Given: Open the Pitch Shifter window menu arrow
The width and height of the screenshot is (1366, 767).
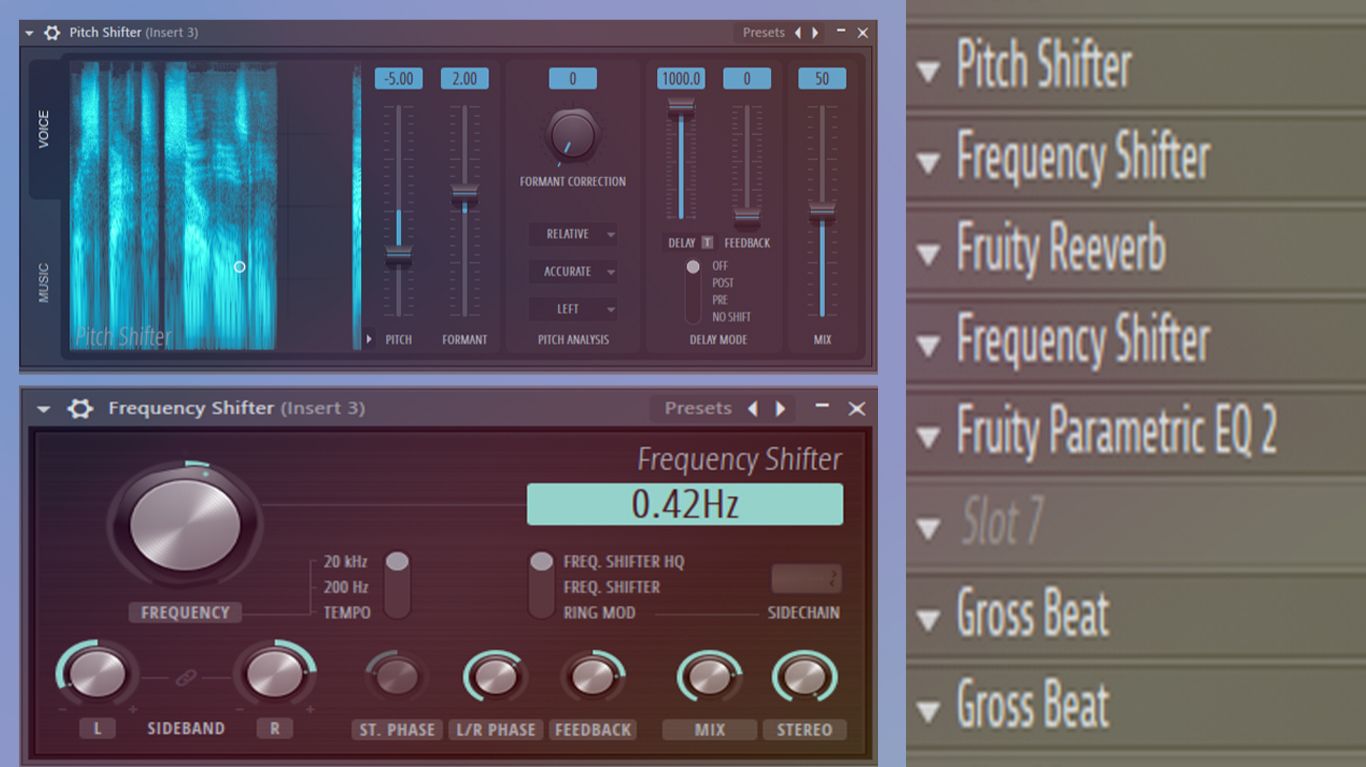Looking at the screenshot, I should pyautogui.click(x=30, y=33).
